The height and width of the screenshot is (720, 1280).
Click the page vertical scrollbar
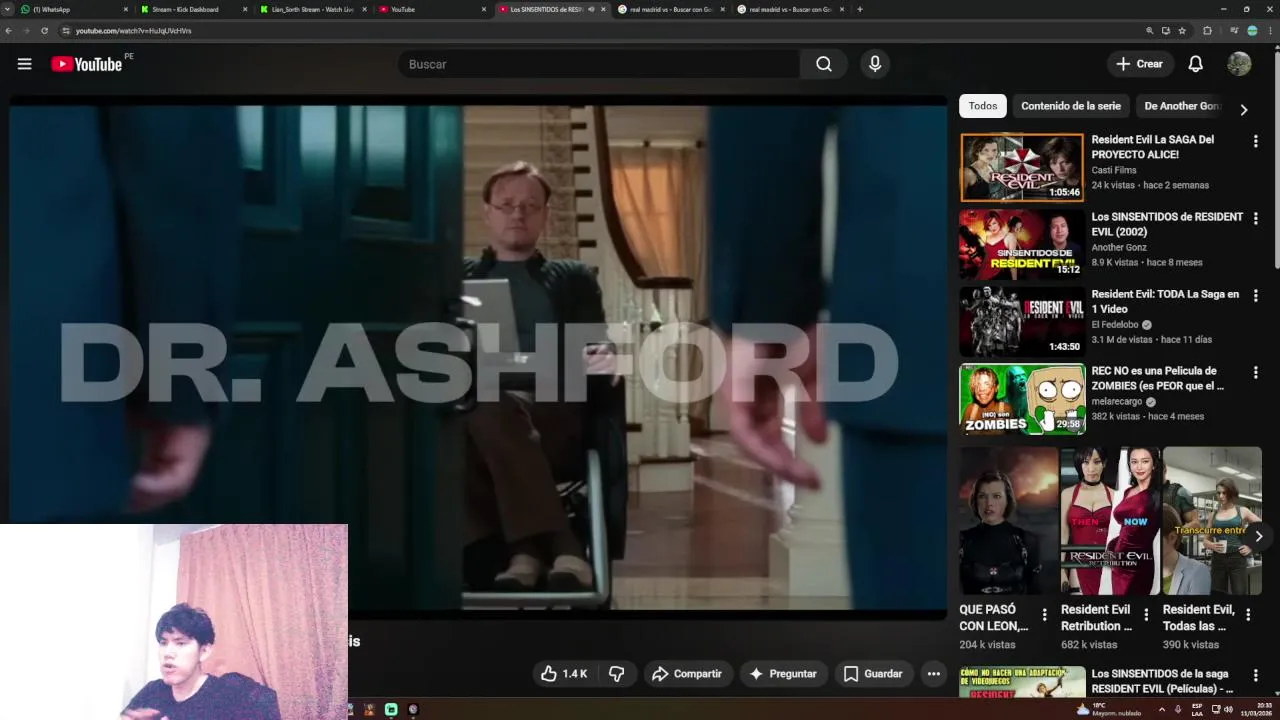click(1275, 160)
